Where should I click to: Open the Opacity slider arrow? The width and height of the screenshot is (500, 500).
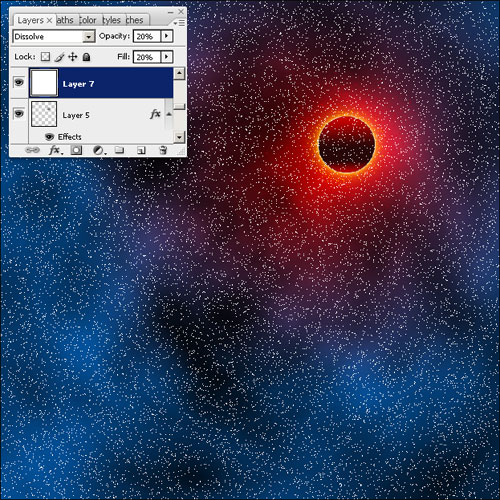[x=167, y=36]
